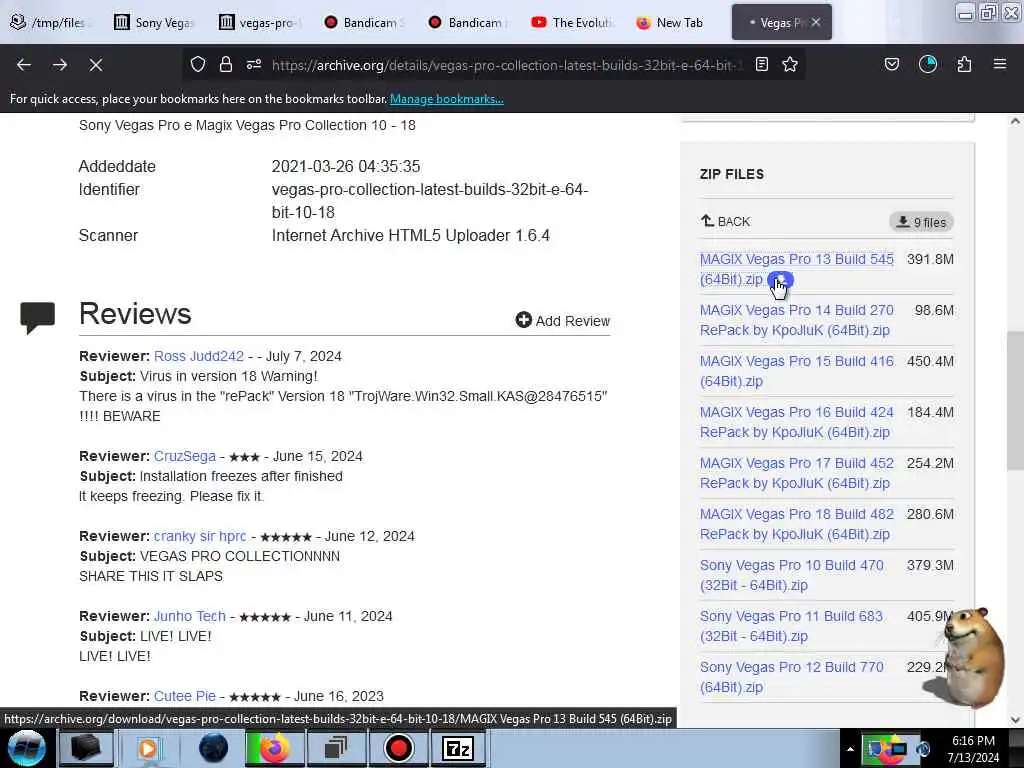Open reviewer CruzSega profile
This screenshot has height=768, width=1024.
[x=185, y=456]
